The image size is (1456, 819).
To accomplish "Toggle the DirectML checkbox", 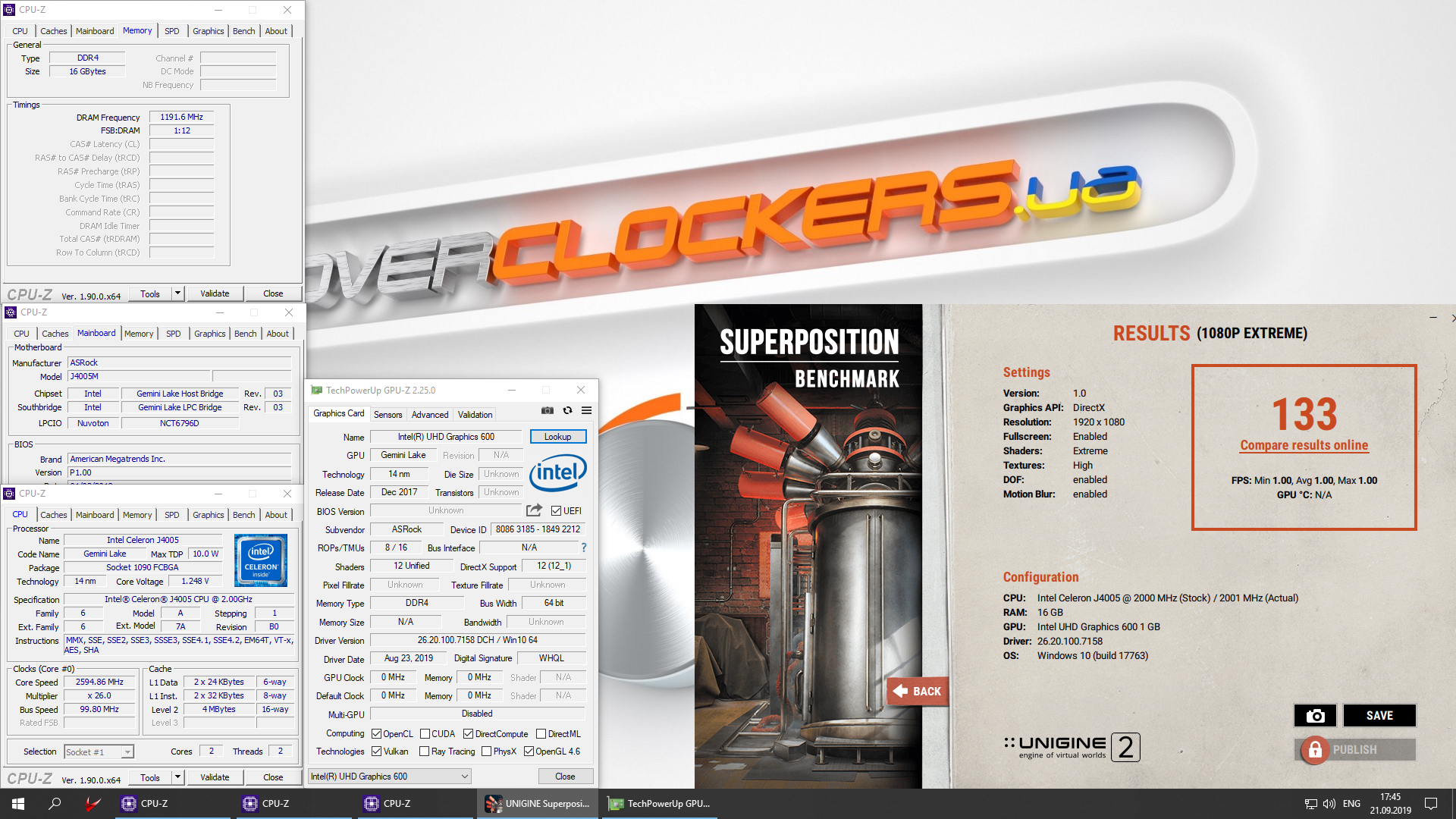I will (541, 734).
